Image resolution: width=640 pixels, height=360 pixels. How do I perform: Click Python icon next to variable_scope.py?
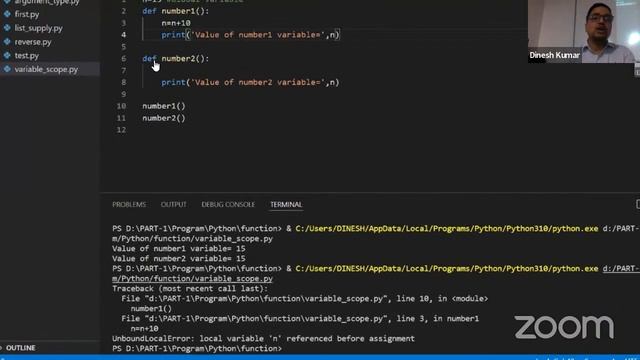pyautogui.click(x=7, y=69)
